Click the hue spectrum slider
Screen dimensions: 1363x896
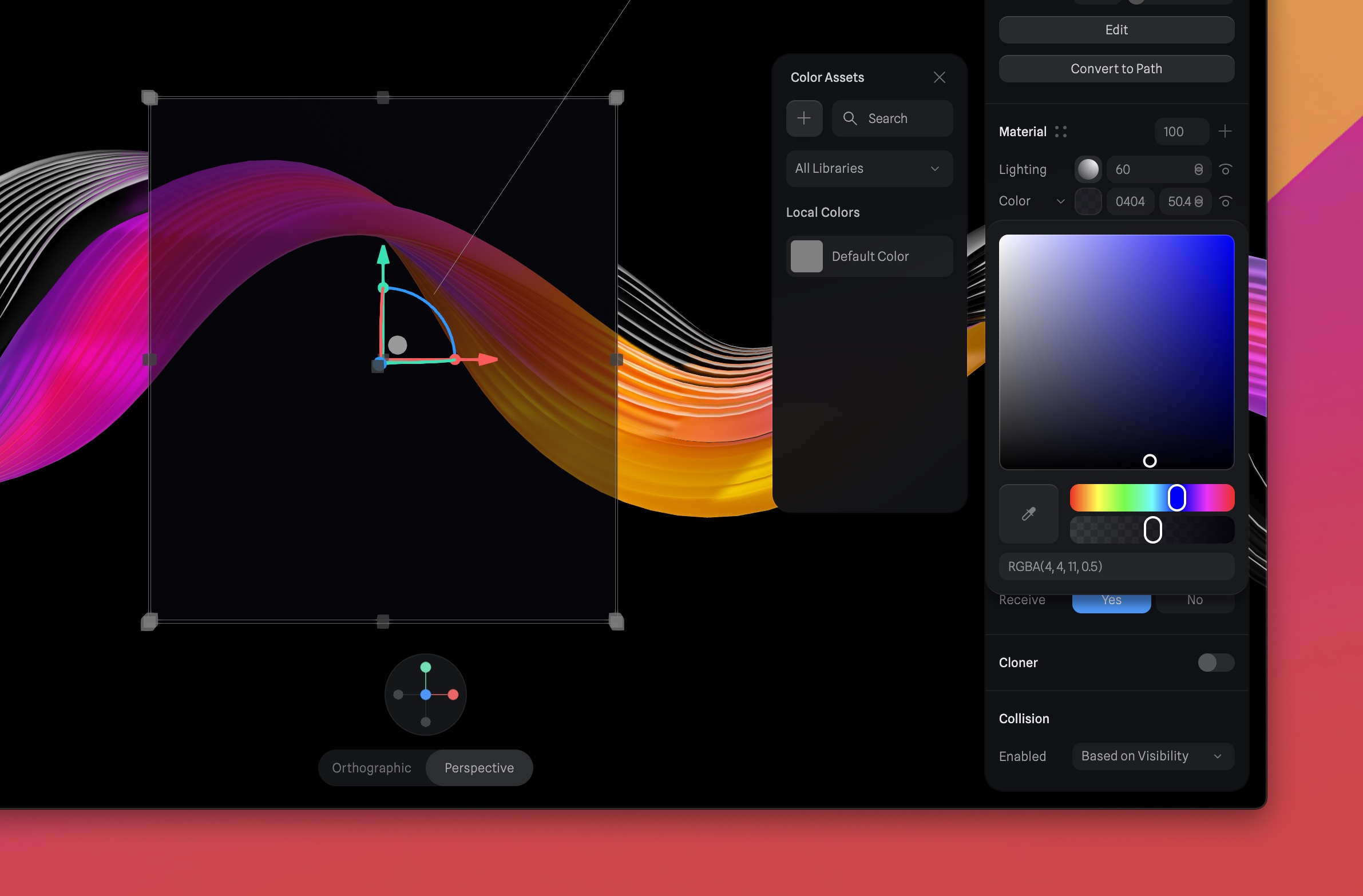[1151, 498]
